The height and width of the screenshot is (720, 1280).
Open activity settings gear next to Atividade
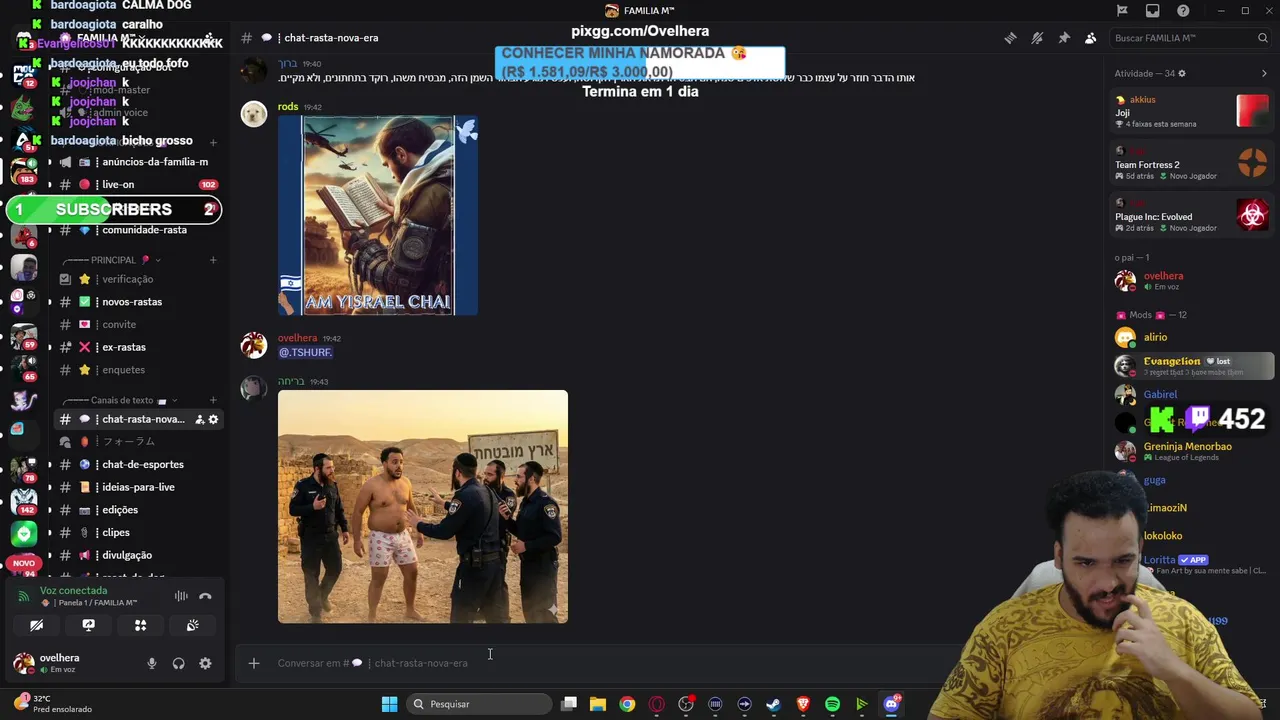click(x=1182, y=74)
